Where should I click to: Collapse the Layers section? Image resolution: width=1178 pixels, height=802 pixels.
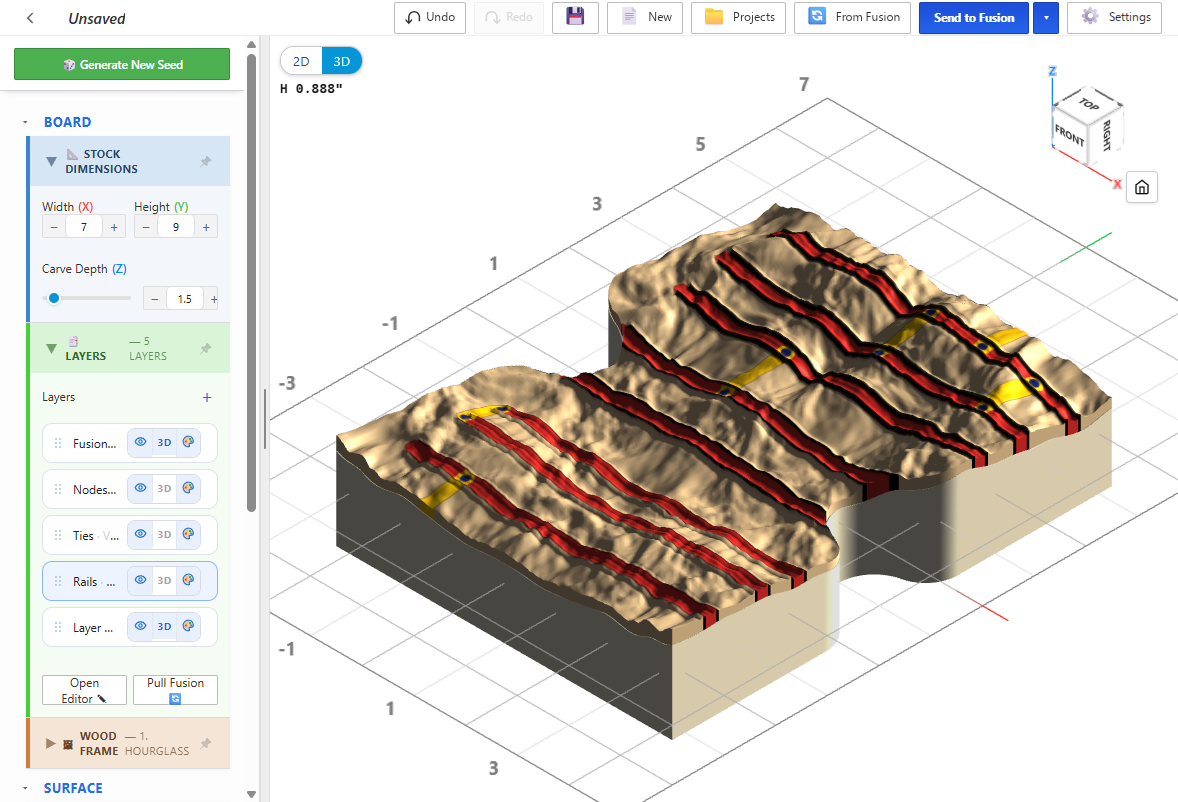(51, 348)
